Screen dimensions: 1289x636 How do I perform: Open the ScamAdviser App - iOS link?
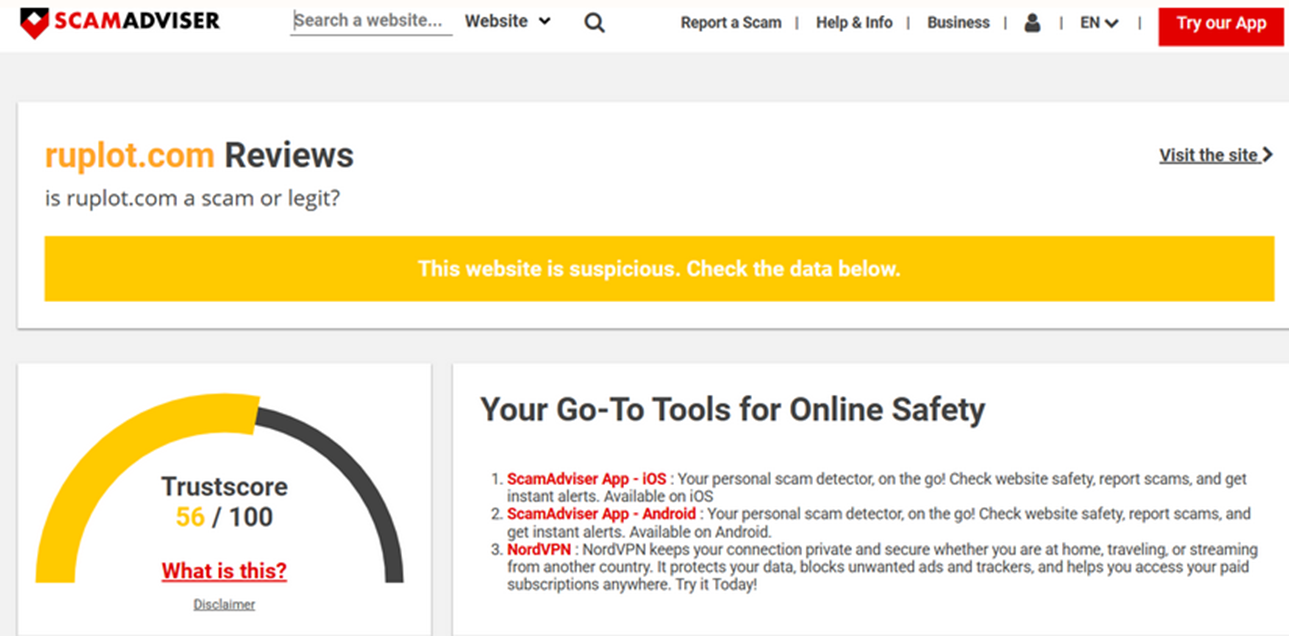[x=586, y=479]
